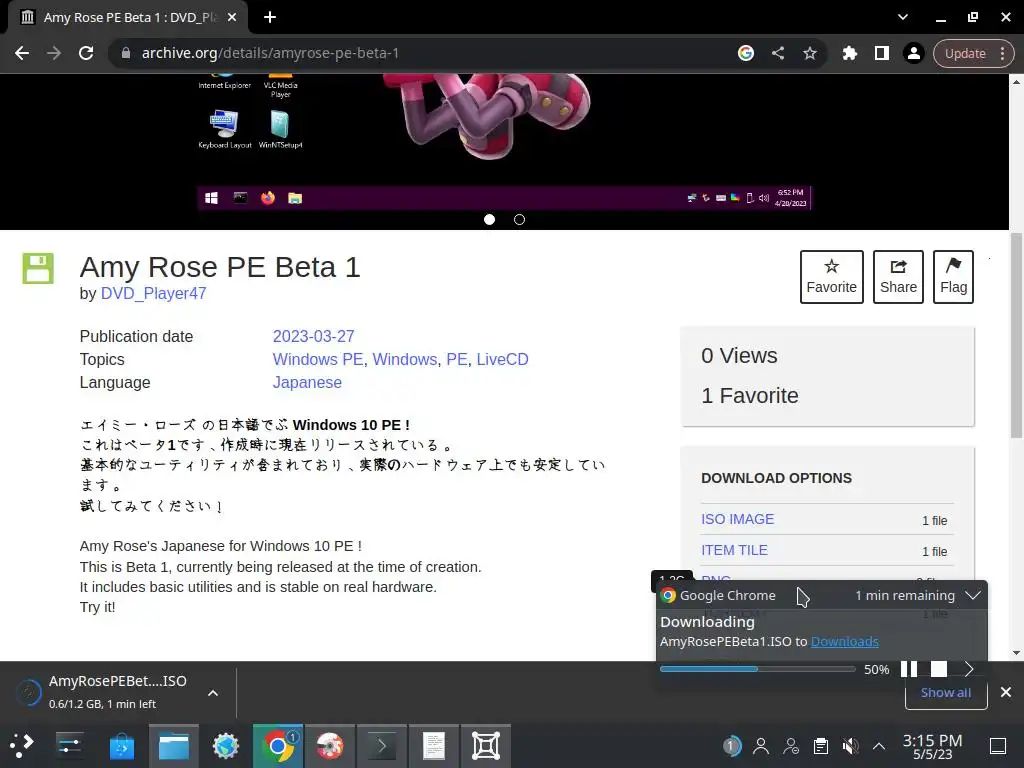This screenshot has width=1024, height=768.
Task: Open the Chrome profile avatar
Action: tap(914, 53)
